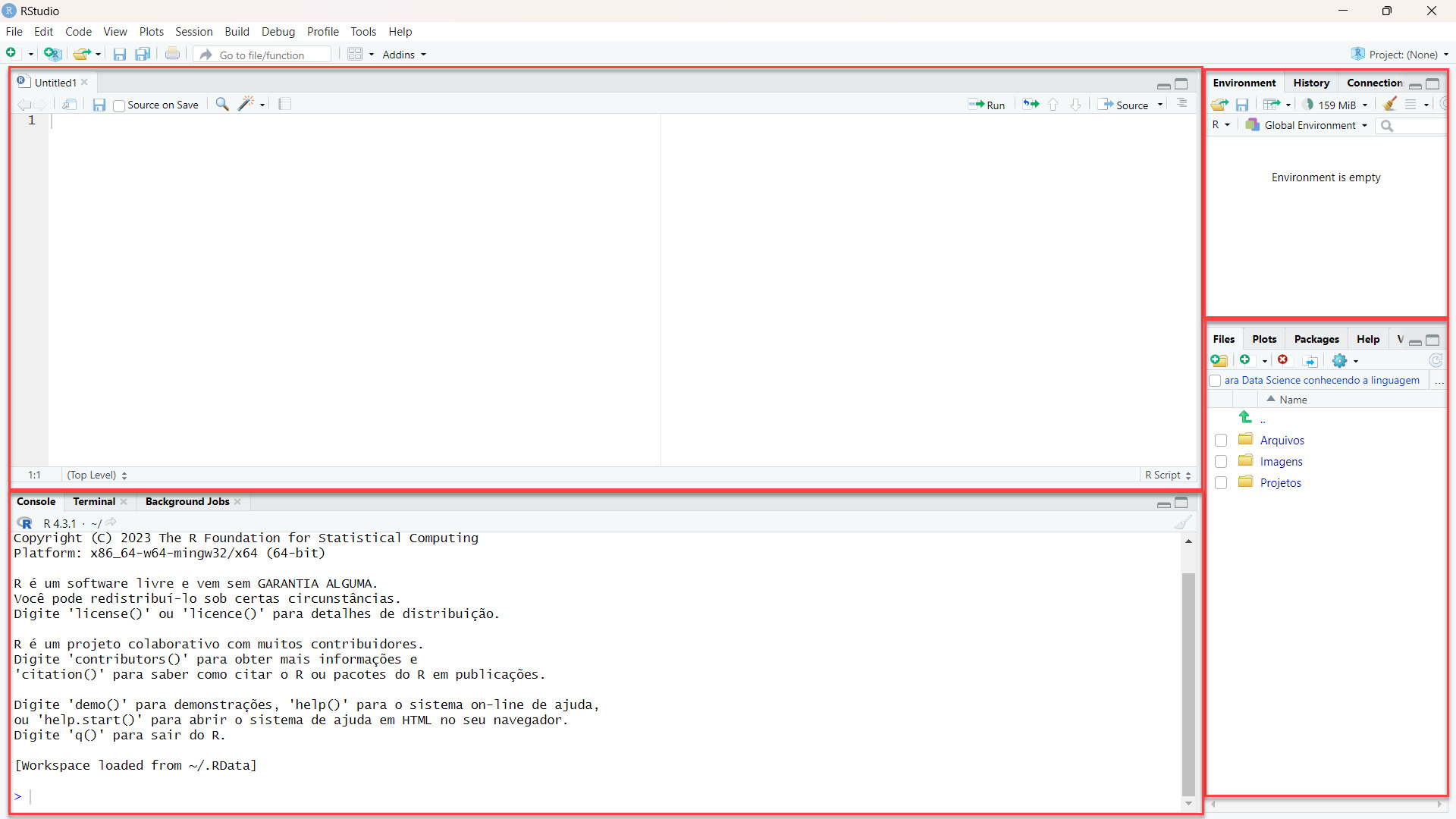This screenshot has height=819, width=1456.
Task: Open the Arquivos folder
Action: [1282, 441]
